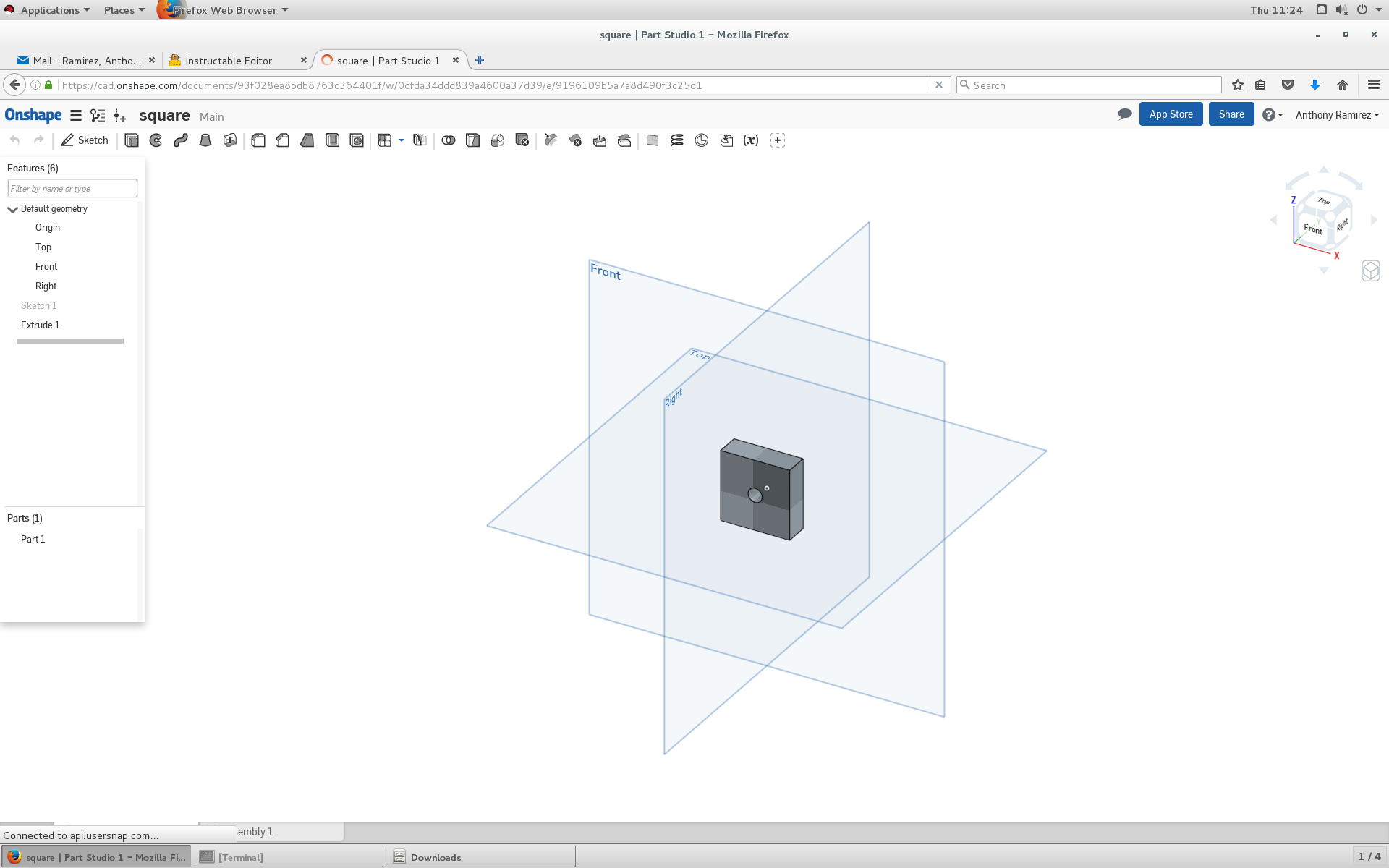The height and width of the screenshot is (868, 1389).
Task: Open the Applications menu
Action: [49, 10]
